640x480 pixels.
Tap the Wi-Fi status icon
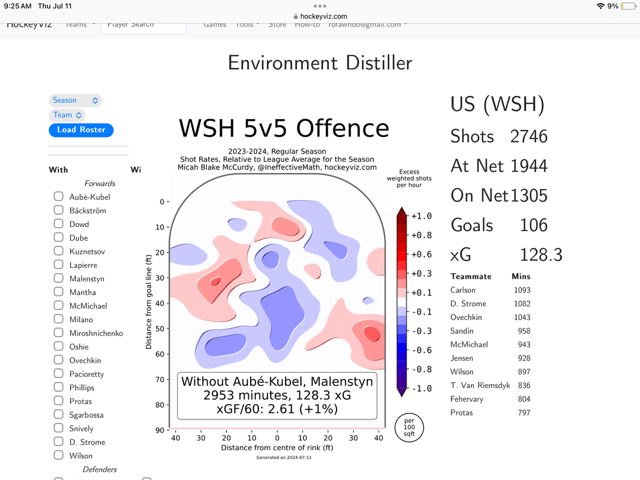pyautogui.click(x=600, y=6)
